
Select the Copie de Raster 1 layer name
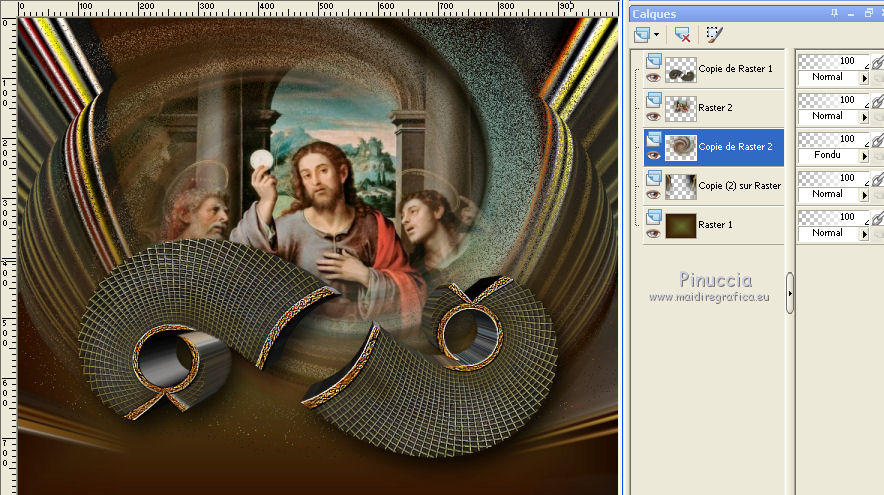click(x=735, y=69)
